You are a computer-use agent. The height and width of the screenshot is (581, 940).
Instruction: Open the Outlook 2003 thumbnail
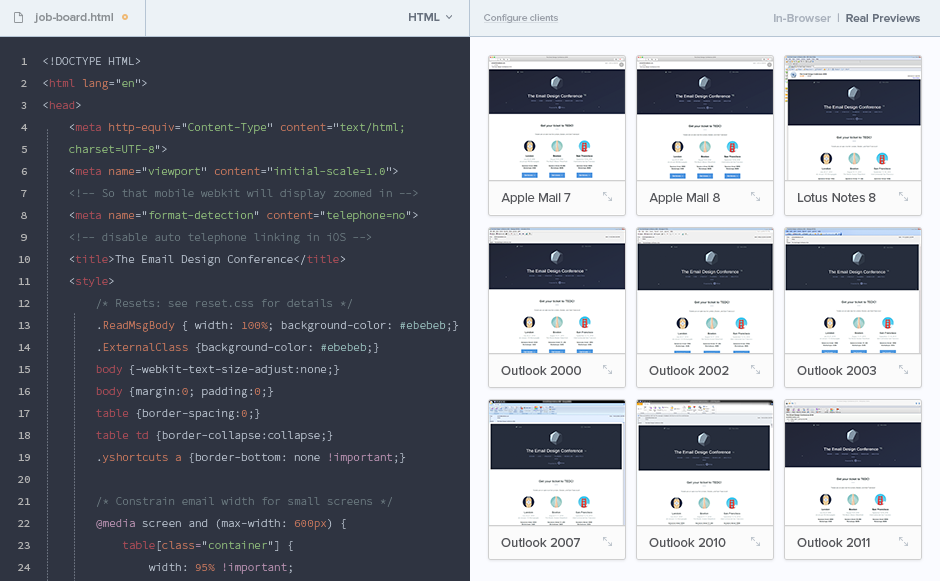853,291
